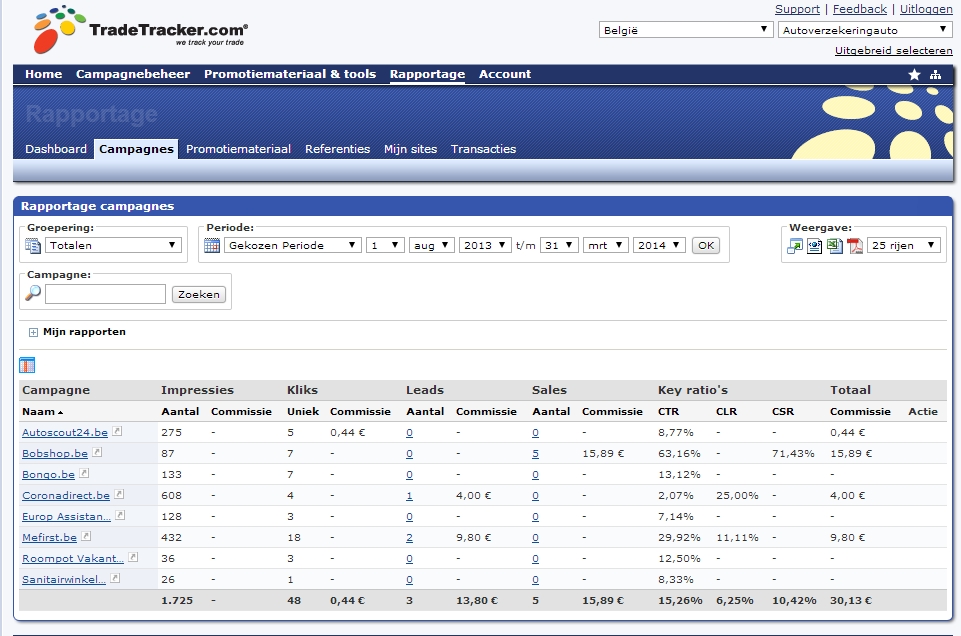Click the Uitloggen link
Image resolution: width=961 pixels, height=636 pixels.
pos(926,9)
